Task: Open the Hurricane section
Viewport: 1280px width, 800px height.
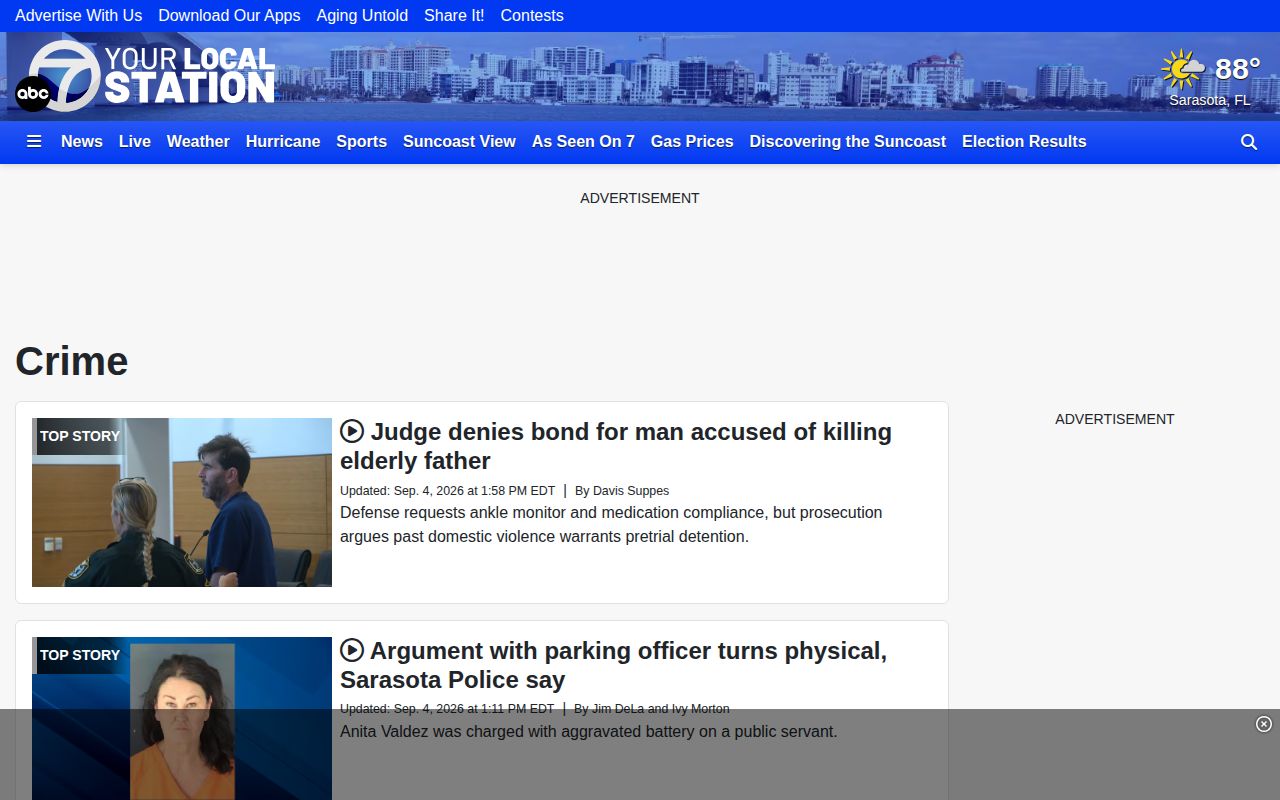Action: coord(283,141)
